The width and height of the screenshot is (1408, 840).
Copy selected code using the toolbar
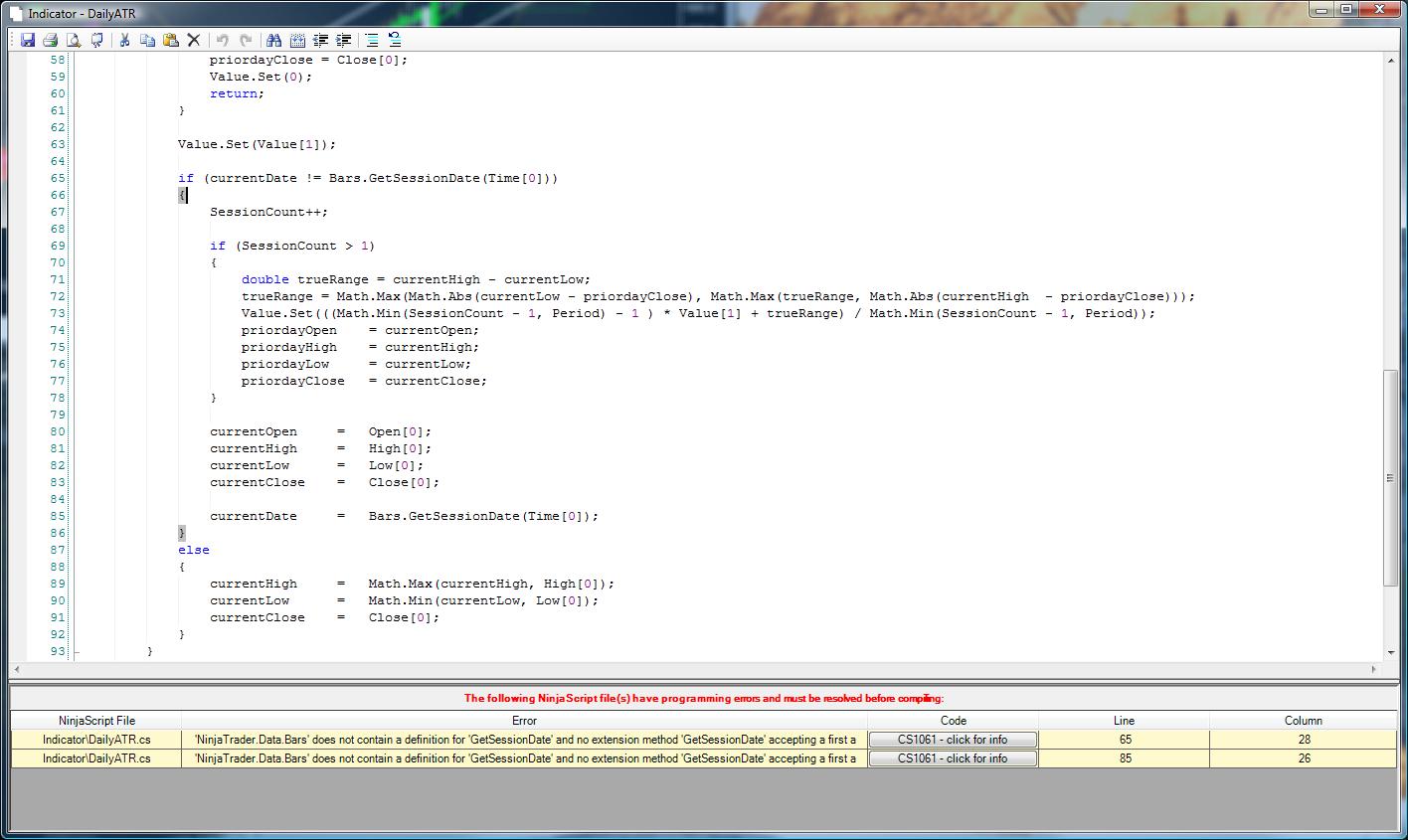(x=147, y=40)
